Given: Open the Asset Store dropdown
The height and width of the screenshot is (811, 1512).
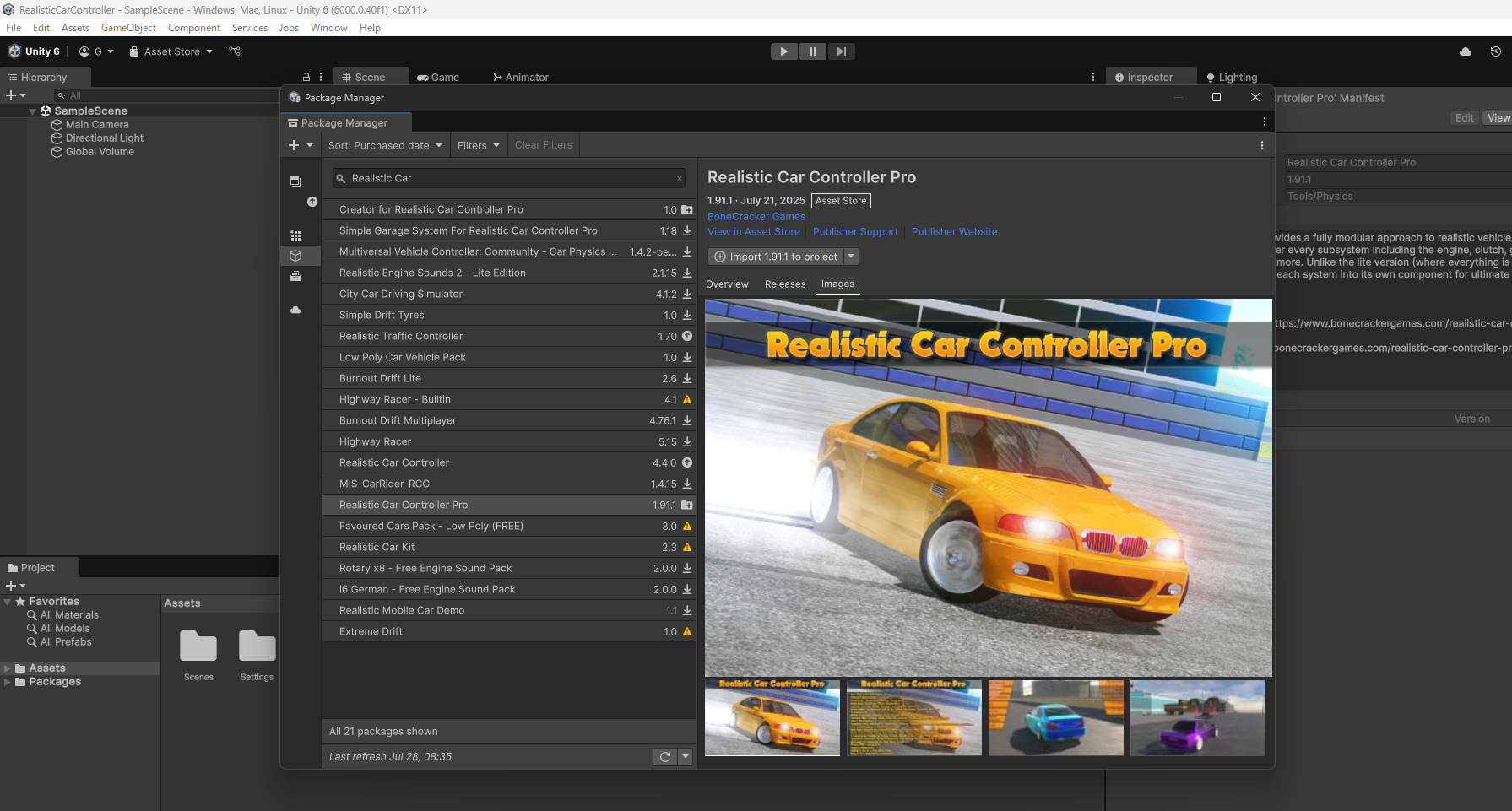Looking at the screenshot, I should click(x=171, y=51).
